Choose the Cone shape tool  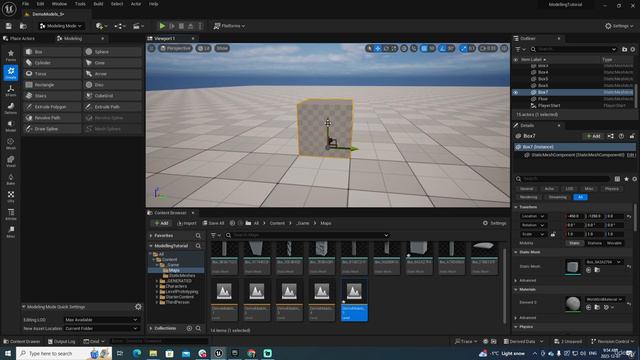(112, 63)
